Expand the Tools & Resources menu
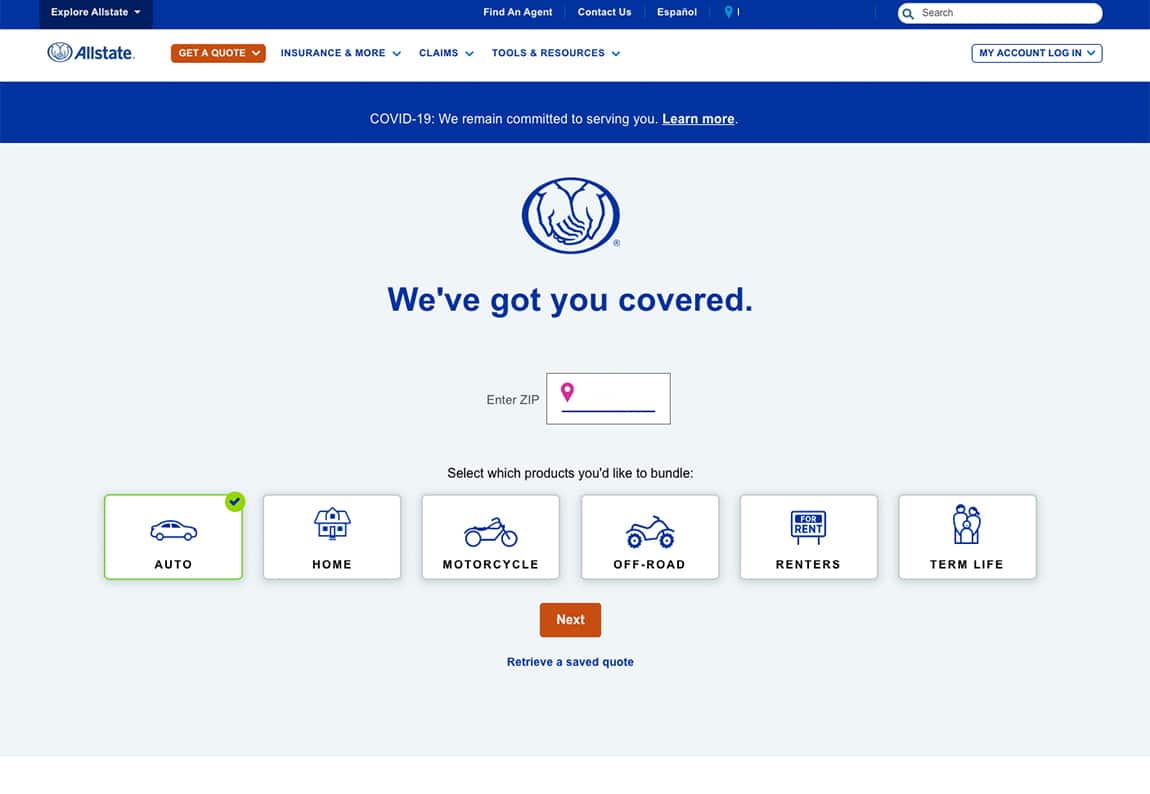Screen dimensions: 1150x794 556,53
